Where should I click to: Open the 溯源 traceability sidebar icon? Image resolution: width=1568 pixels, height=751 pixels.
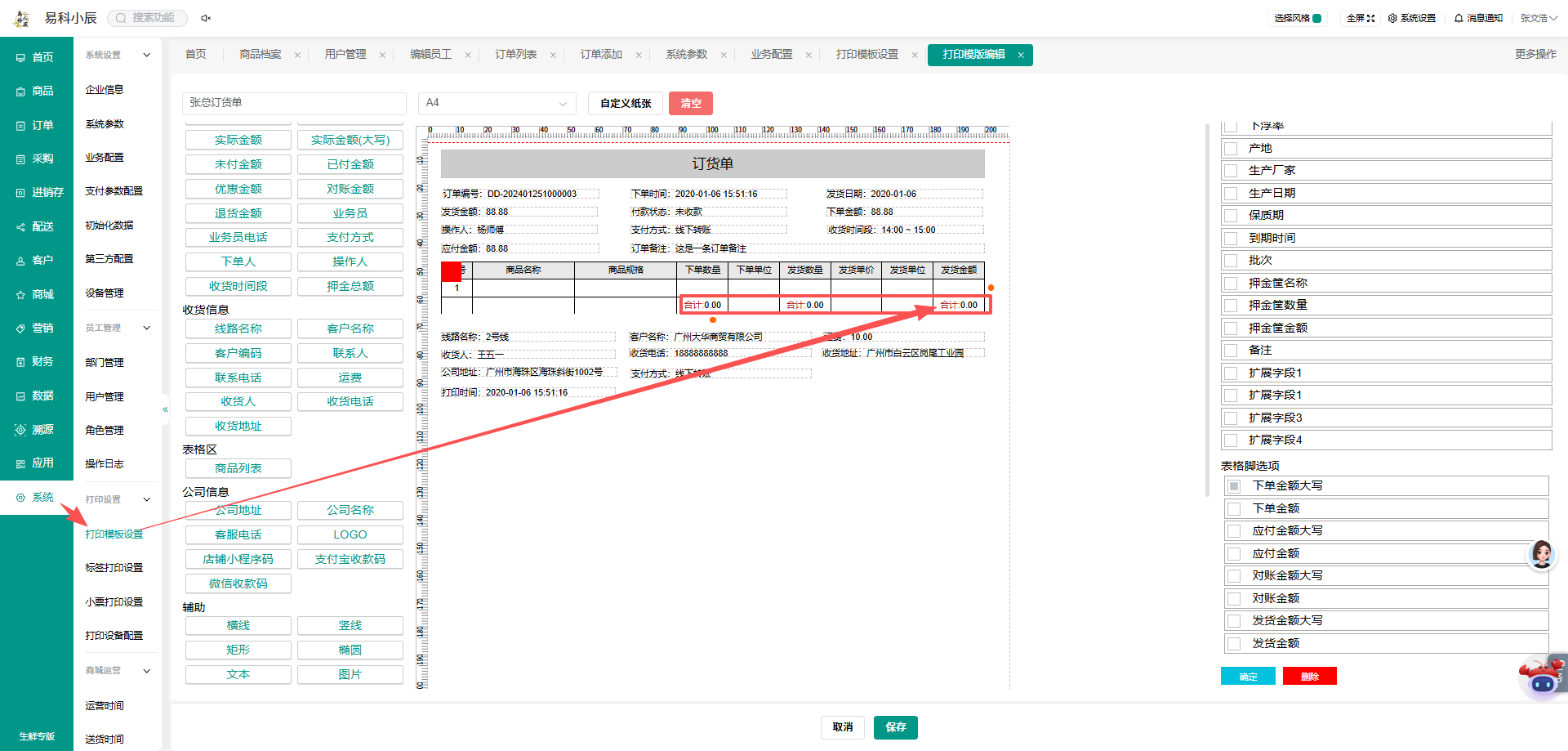pos(20,430)
